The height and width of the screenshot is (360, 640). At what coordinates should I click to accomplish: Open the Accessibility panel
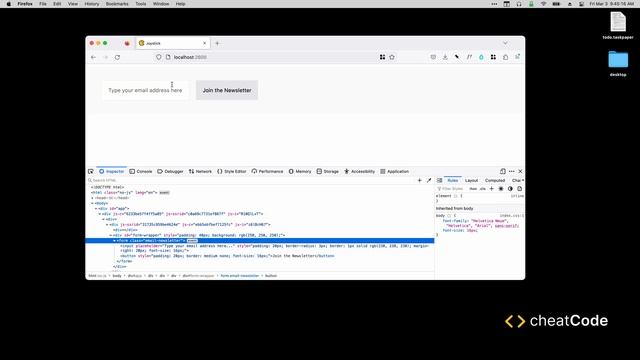tap(359, 171)
